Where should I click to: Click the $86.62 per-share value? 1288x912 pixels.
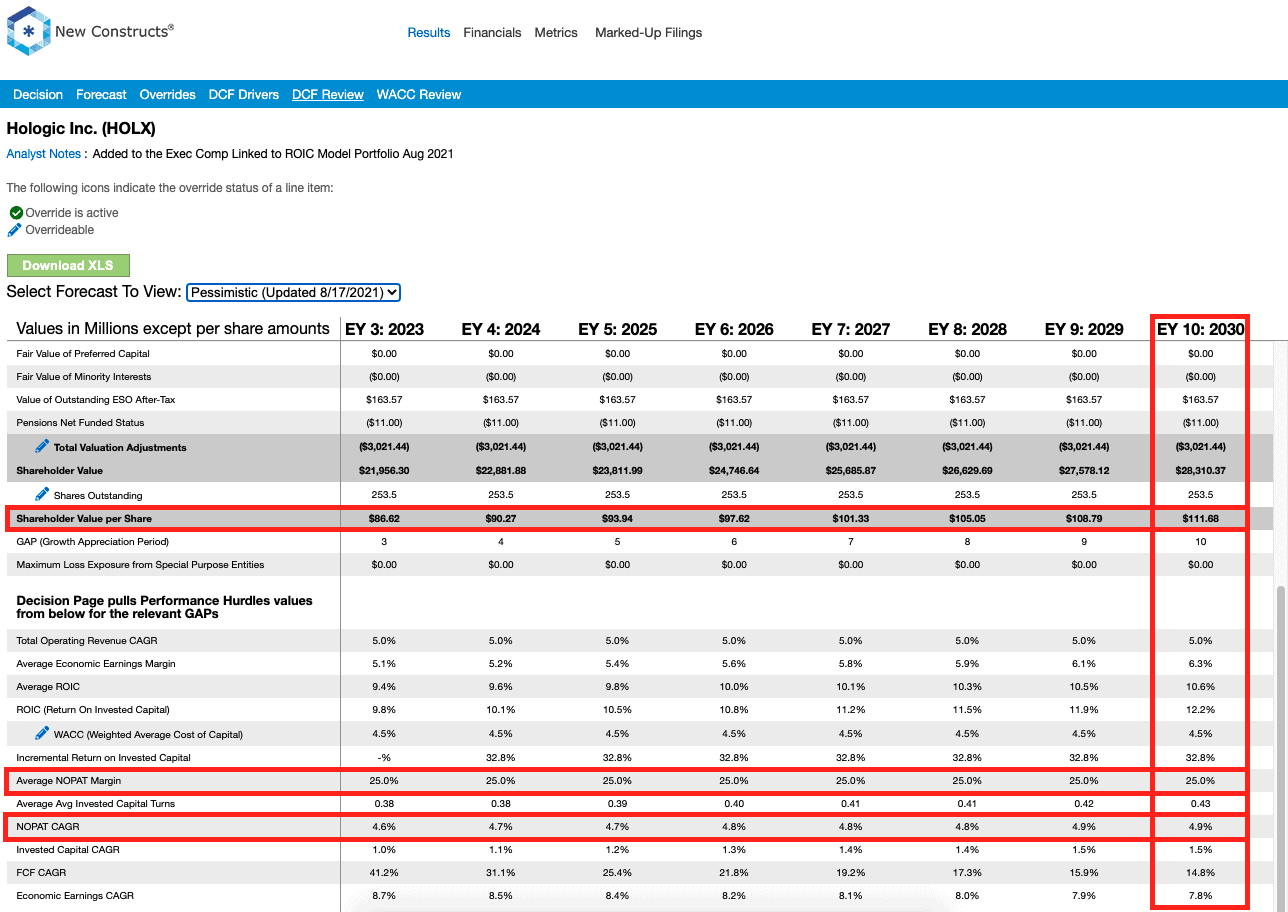point(384,519)
